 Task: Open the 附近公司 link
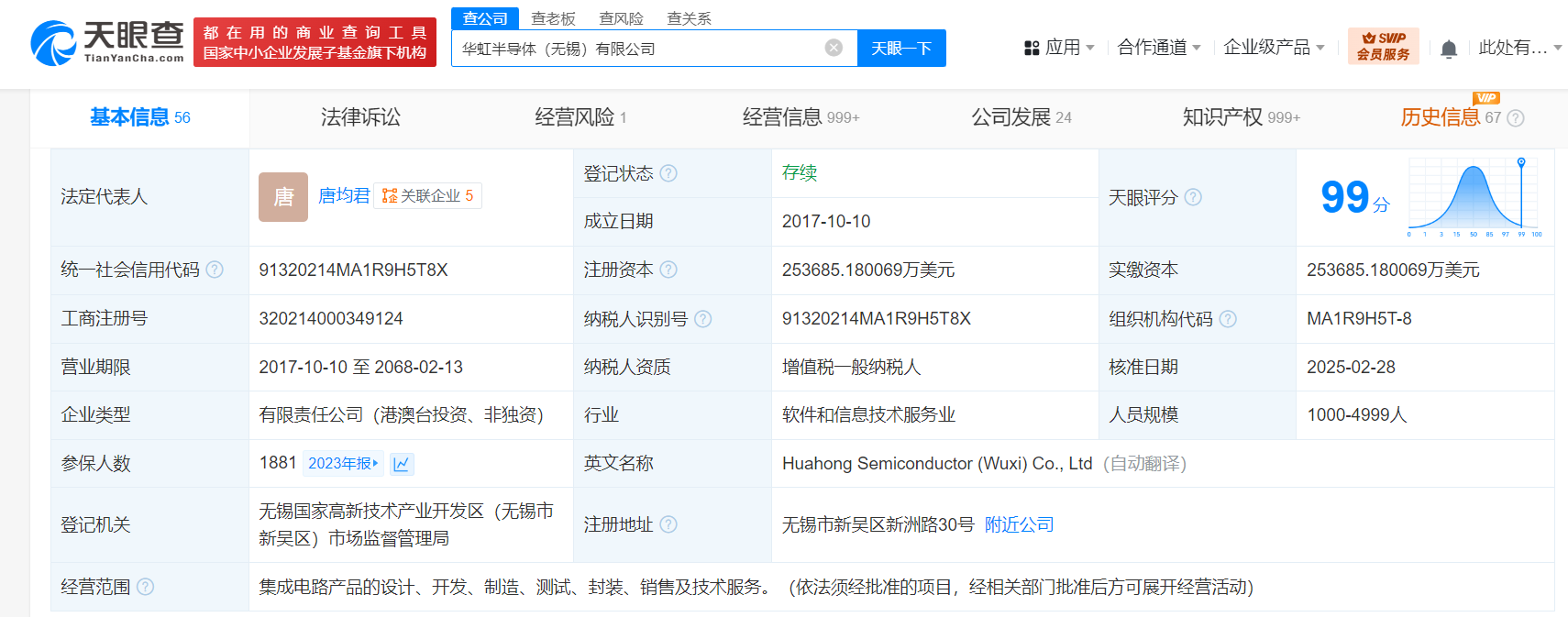point(1019,524)
